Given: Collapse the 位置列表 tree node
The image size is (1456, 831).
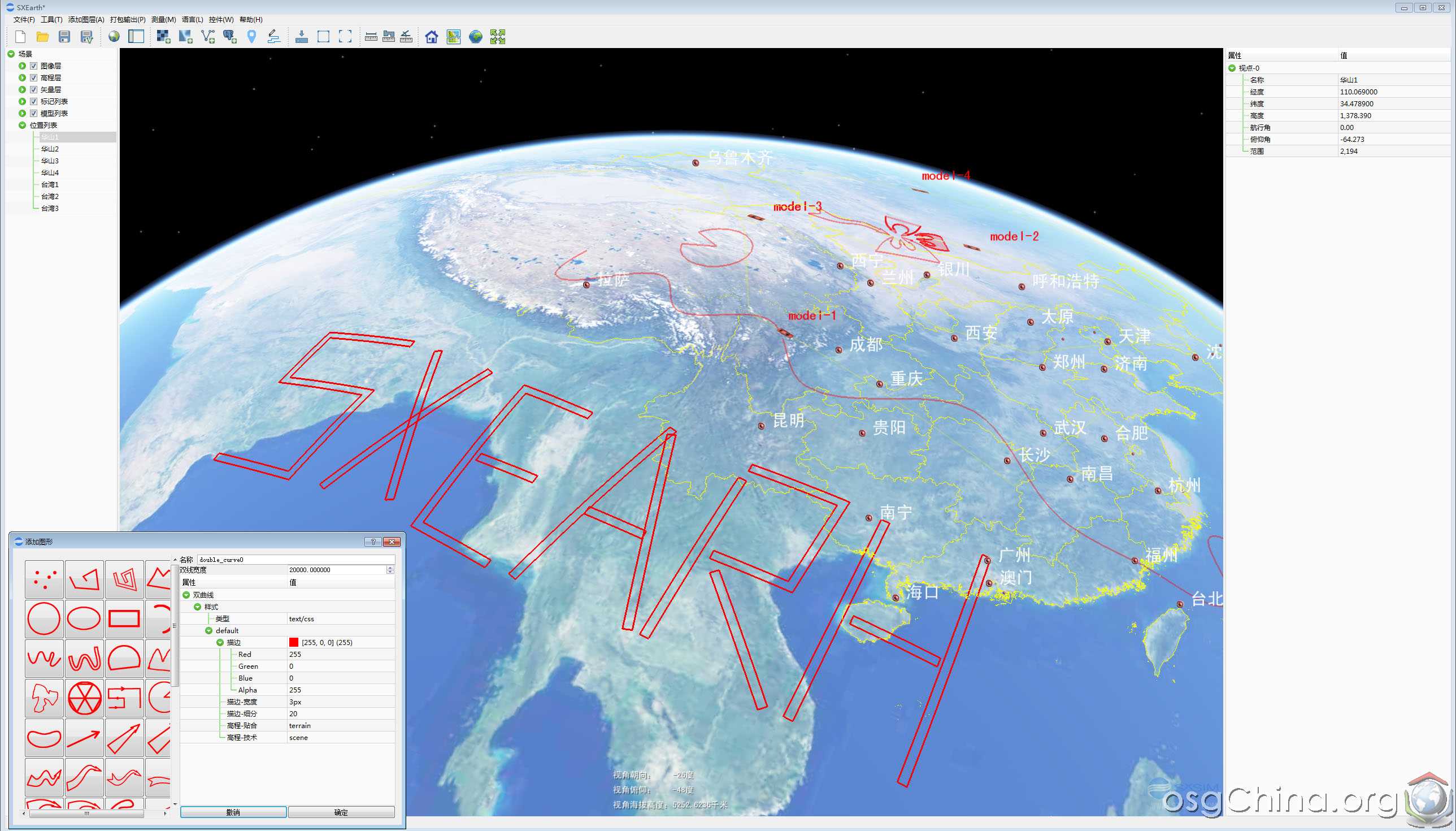Looking at the screenshot, I should [22, 125].
